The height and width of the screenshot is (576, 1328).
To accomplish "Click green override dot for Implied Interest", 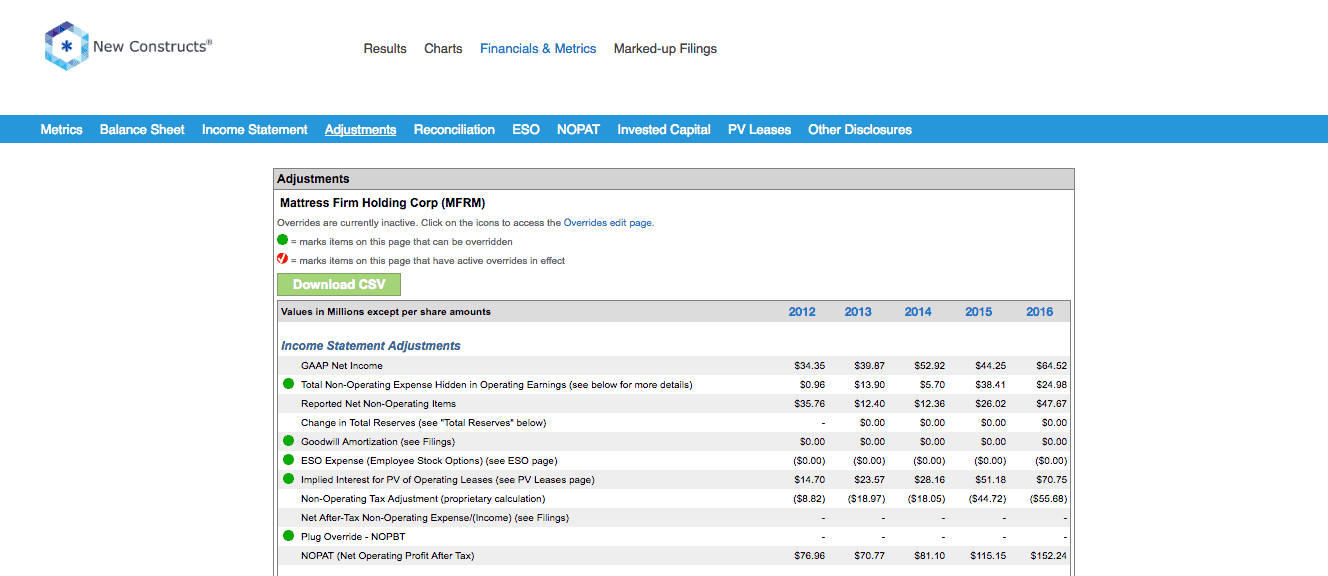I will pos(288,479).
